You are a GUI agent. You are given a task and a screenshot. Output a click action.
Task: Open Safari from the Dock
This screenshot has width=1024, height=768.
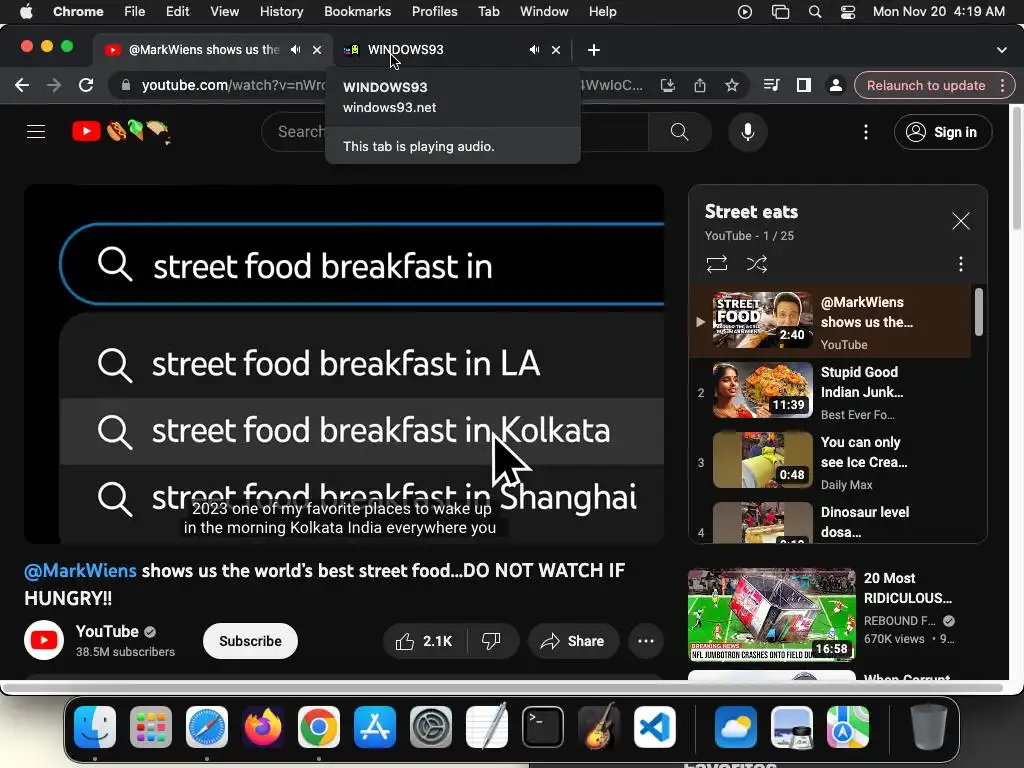point(207,727)
